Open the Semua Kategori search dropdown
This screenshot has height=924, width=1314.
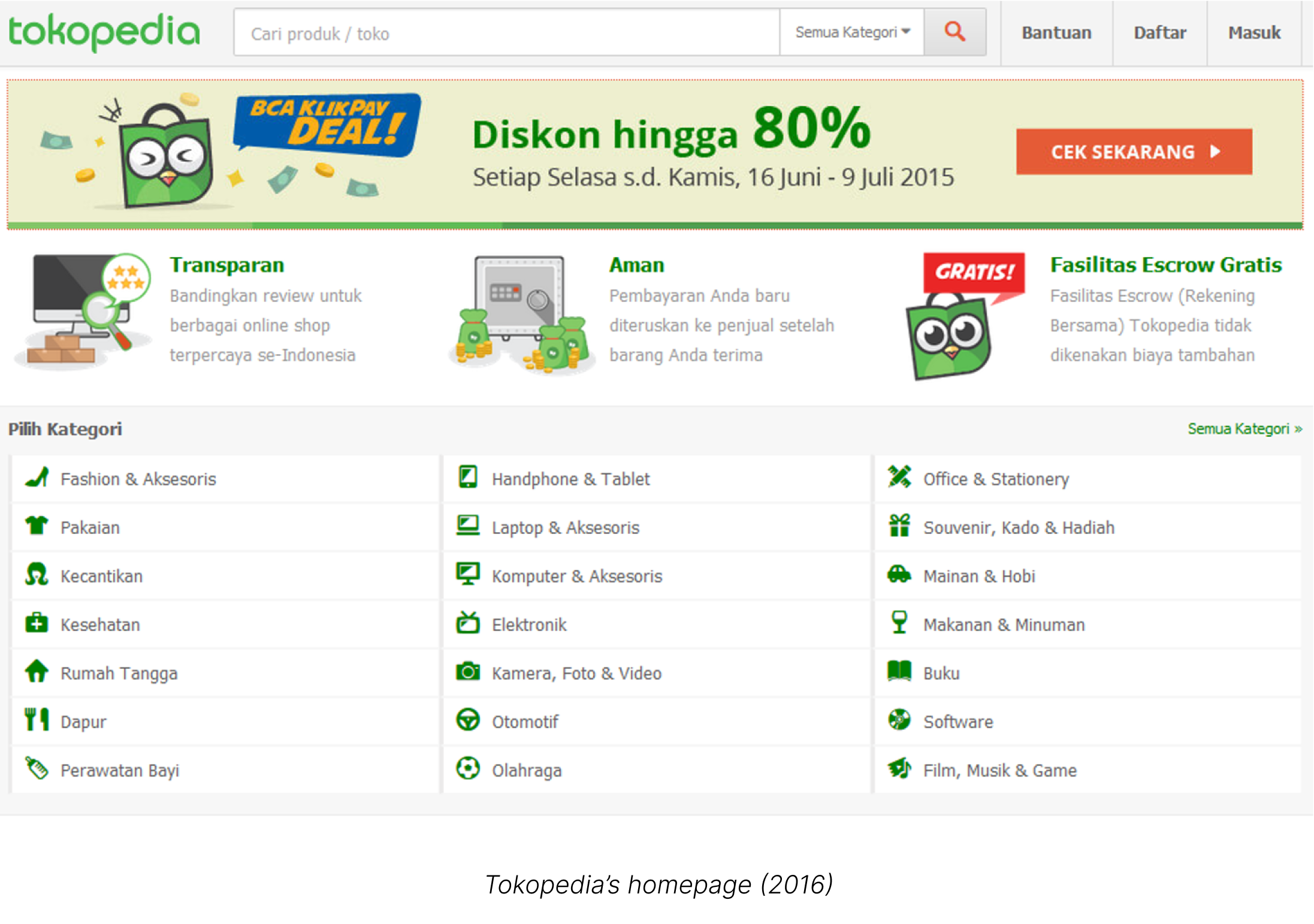pyautogui.click(x=851, y=32)
